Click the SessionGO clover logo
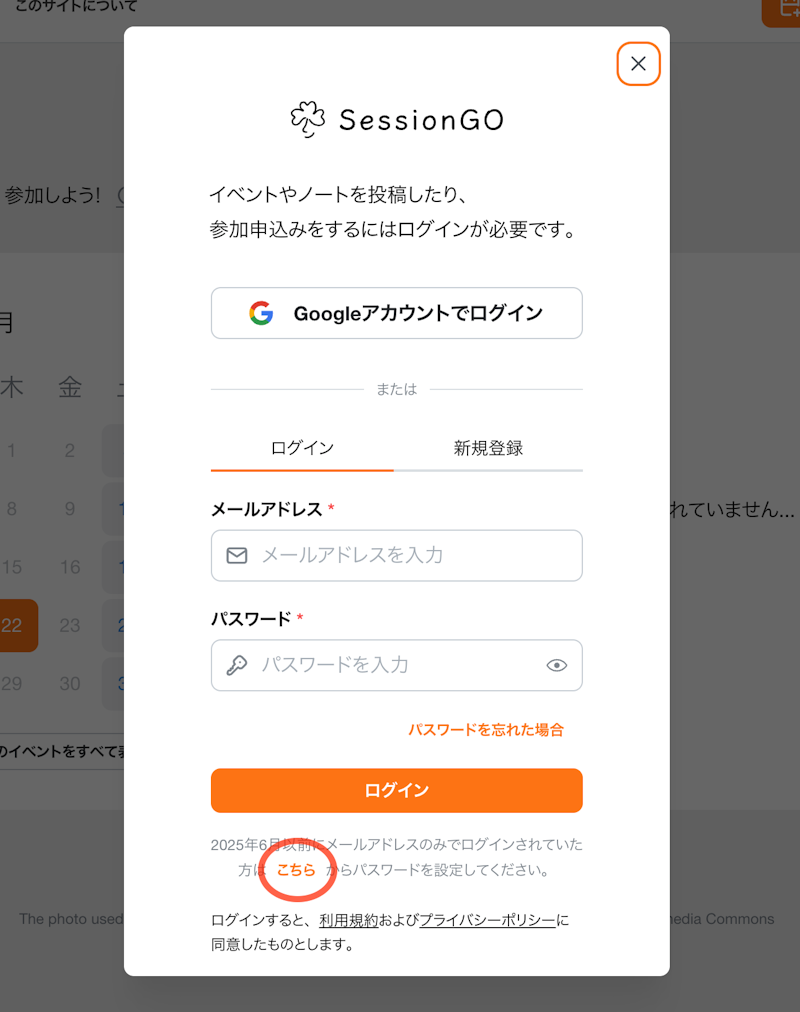 click(x=307, y=119)
